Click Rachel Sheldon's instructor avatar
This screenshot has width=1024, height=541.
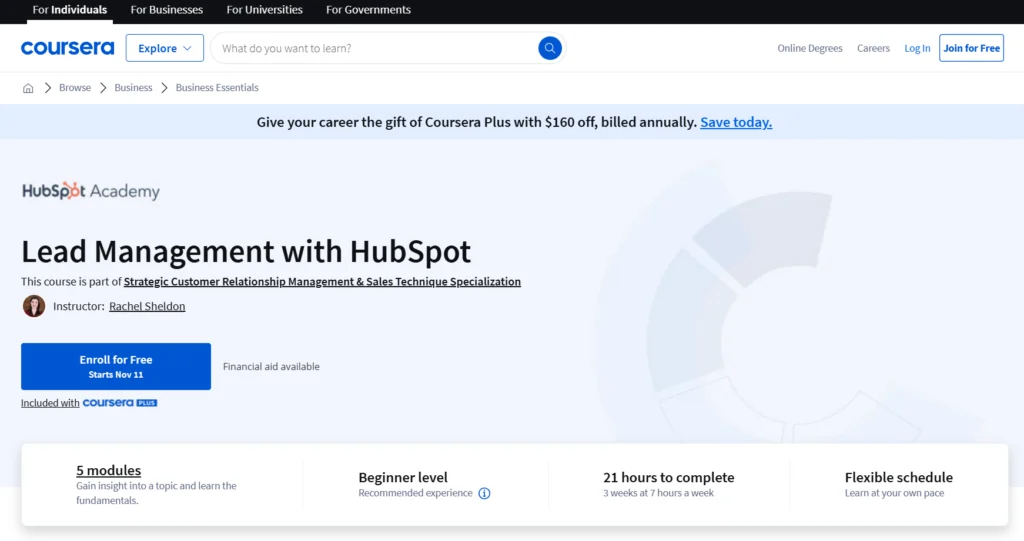coord(34,306)
